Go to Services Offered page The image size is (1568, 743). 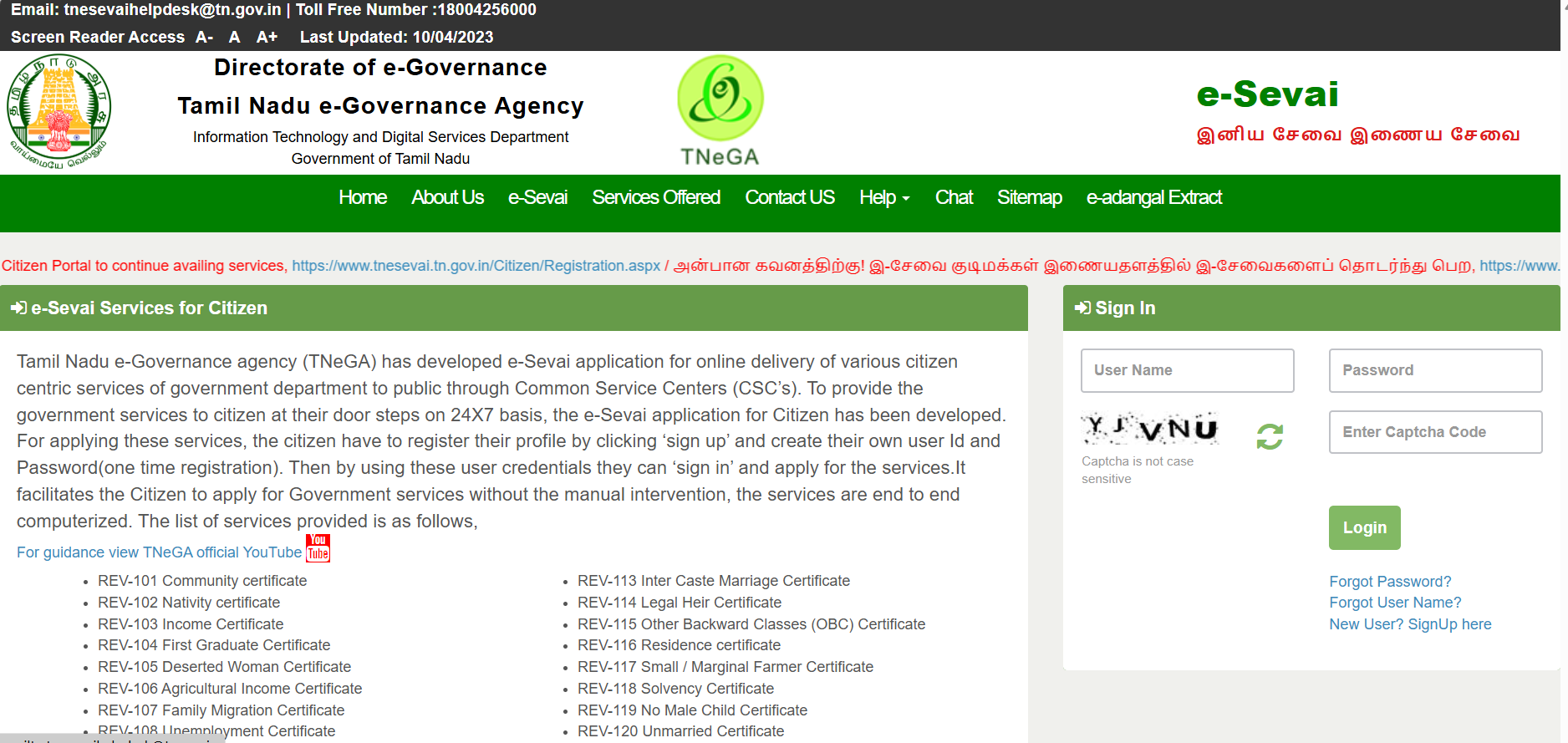[x=655, y=198]
